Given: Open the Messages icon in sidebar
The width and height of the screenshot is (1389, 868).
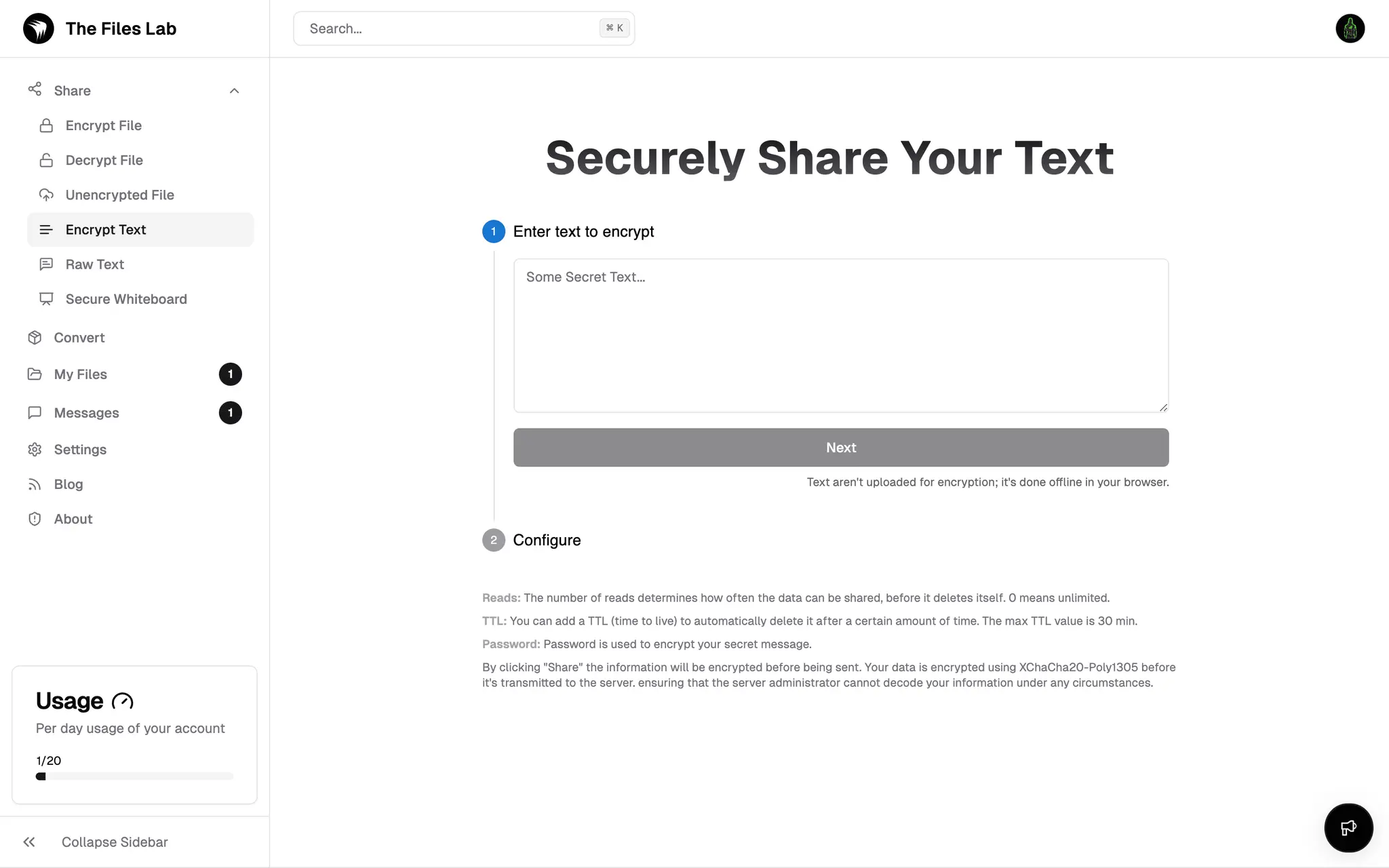Looking at the screenshot, I should click(x=34, y=412).
